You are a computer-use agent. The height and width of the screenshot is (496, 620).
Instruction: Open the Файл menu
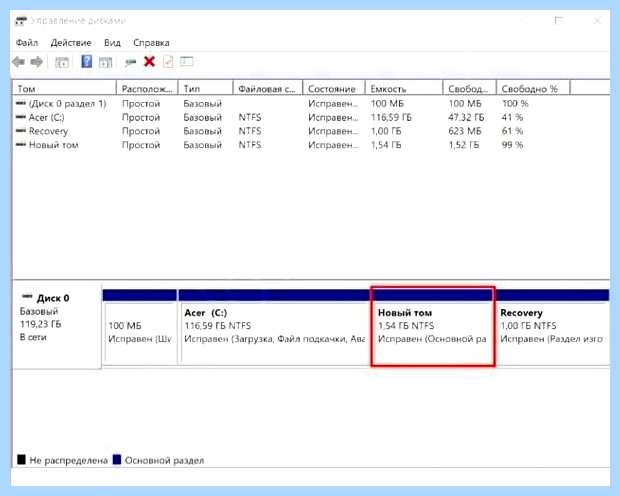(27, 43)
